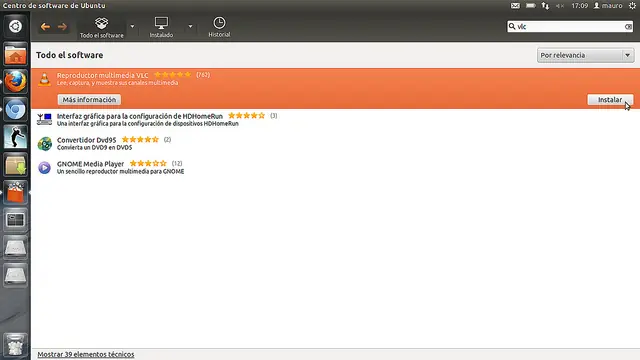Click the VLC star rating
This screenshot has height=360, width=640.
pos(173,75)
